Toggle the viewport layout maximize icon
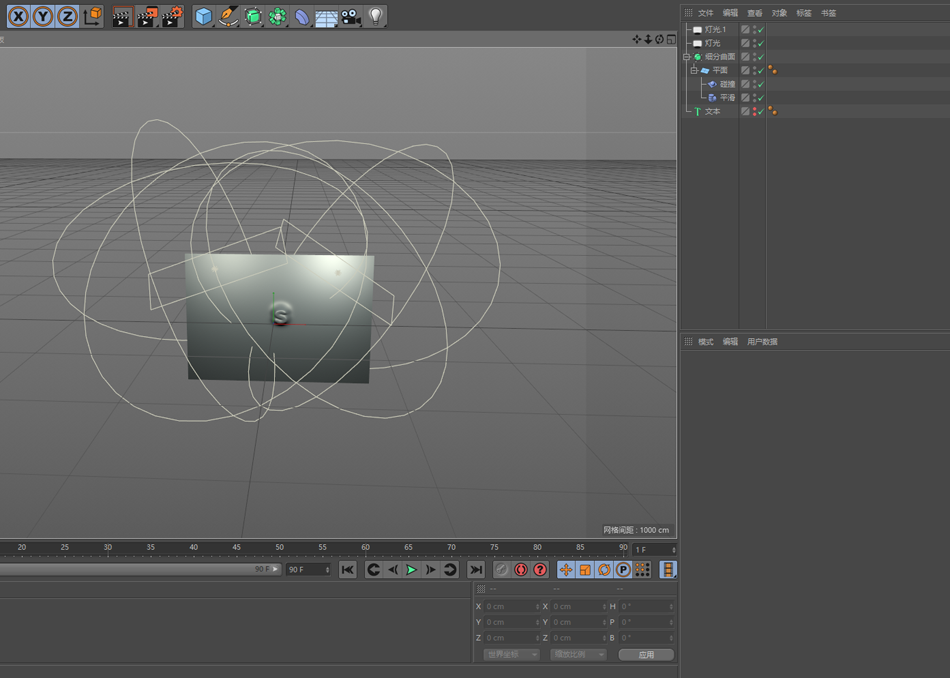Screen dimensions: 950x678 point(671,39)
